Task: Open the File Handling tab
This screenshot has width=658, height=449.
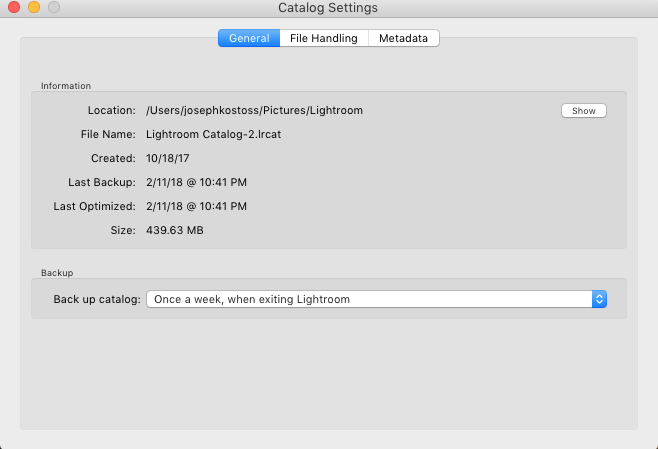Action: coord(324,38)
